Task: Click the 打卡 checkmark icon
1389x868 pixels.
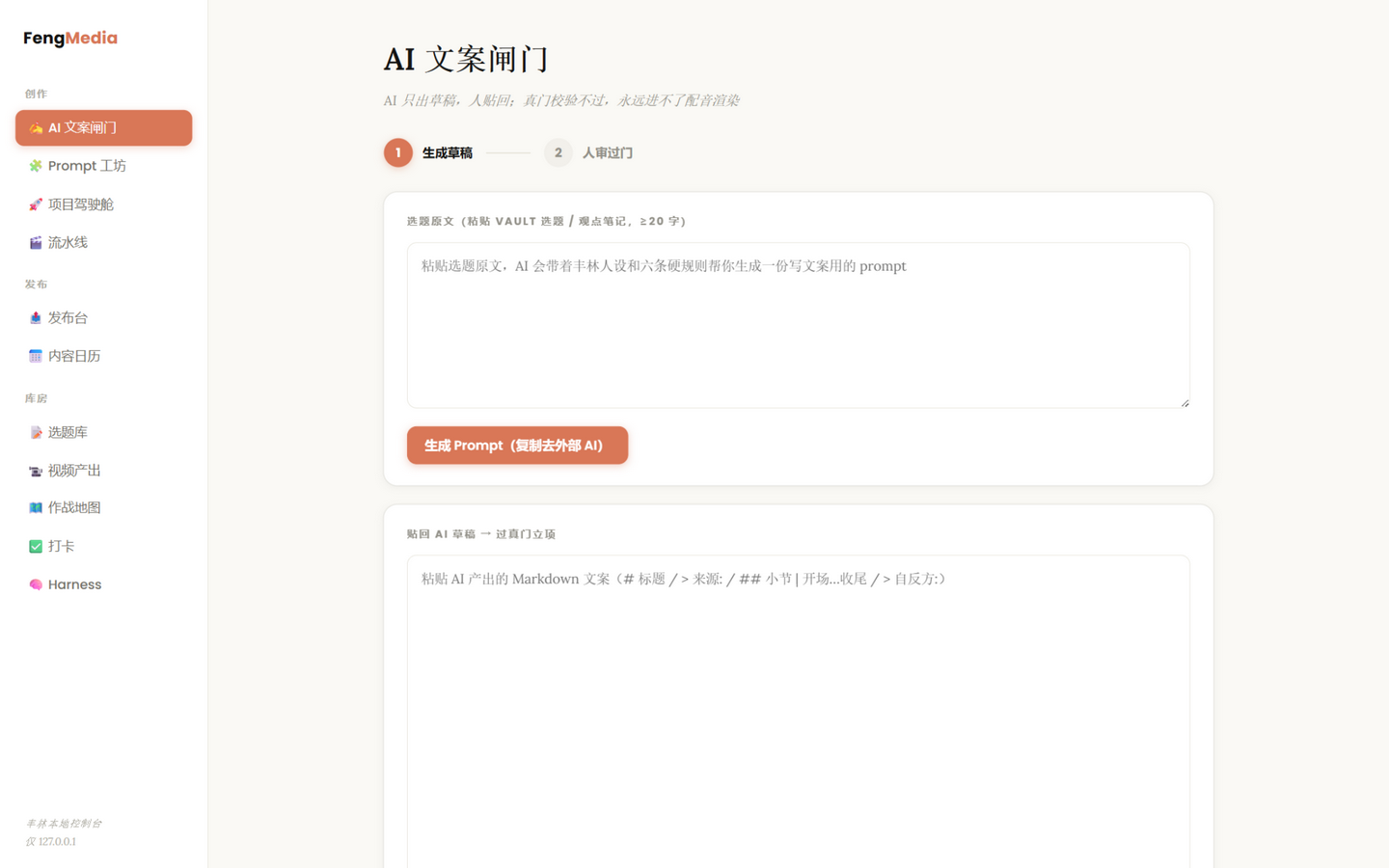Action: 36,547
